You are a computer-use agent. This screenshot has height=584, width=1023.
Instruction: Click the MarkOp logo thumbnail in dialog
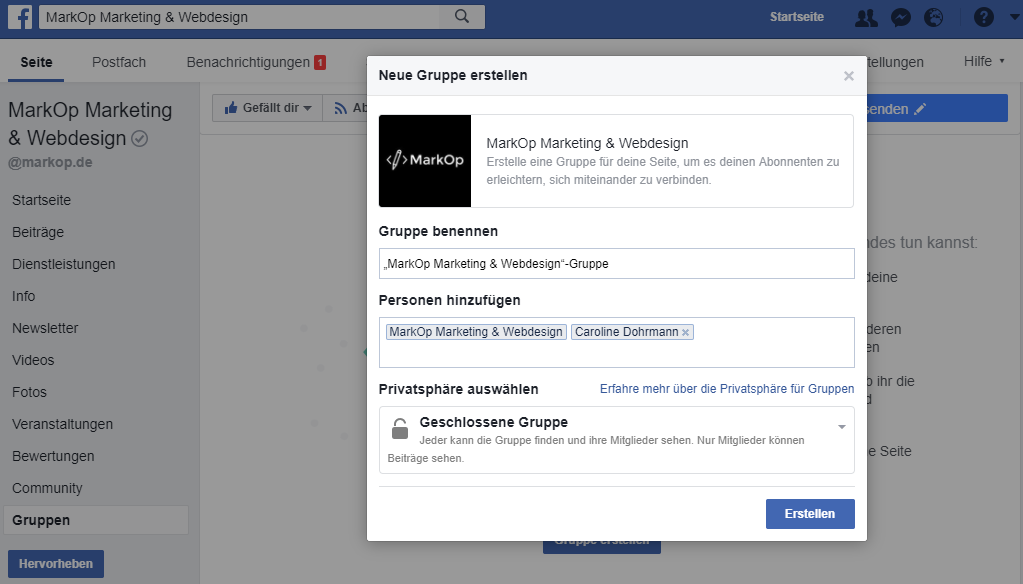[x=425, y=161]
